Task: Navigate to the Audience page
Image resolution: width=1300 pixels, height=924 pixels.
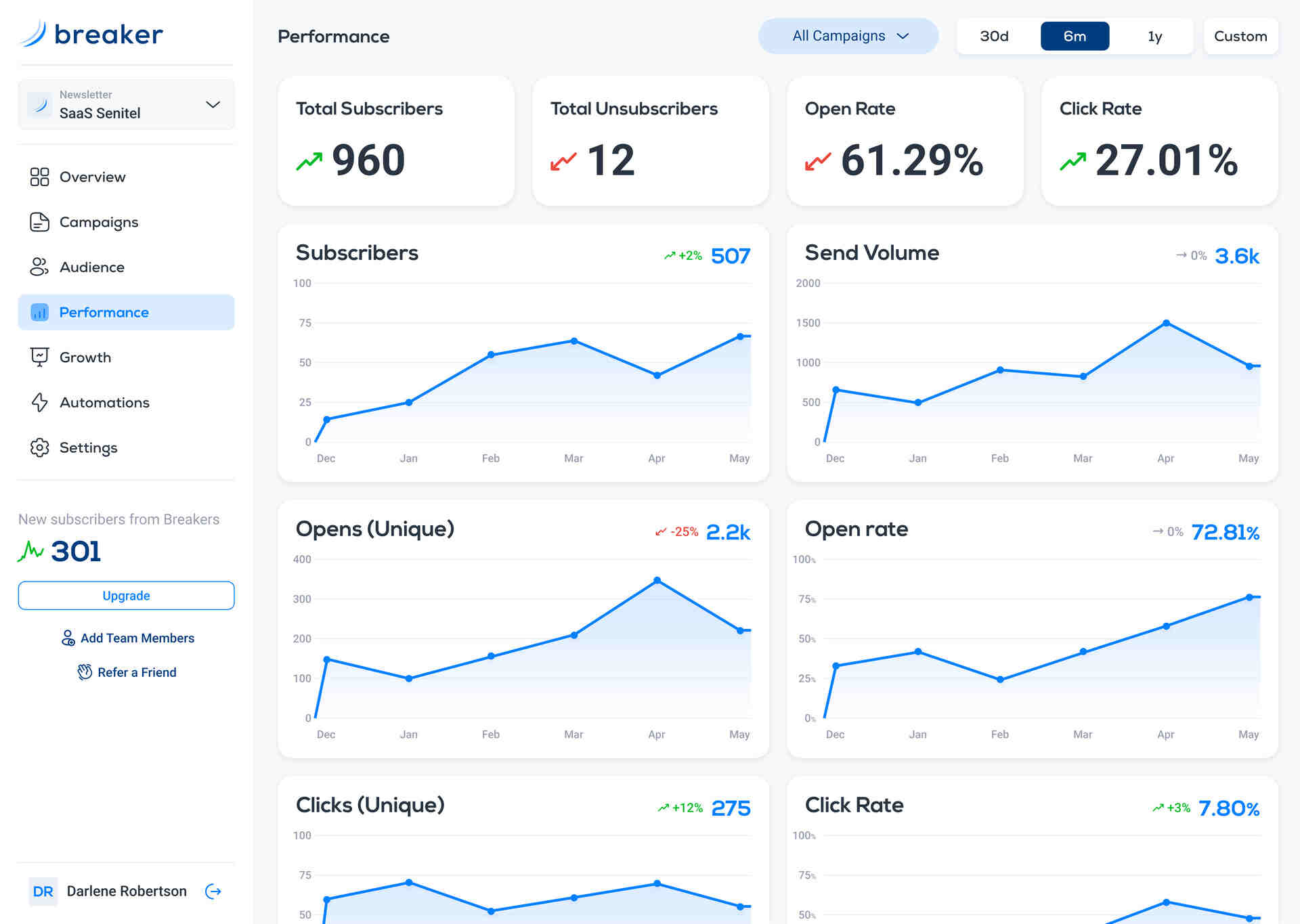Action: 91,267
